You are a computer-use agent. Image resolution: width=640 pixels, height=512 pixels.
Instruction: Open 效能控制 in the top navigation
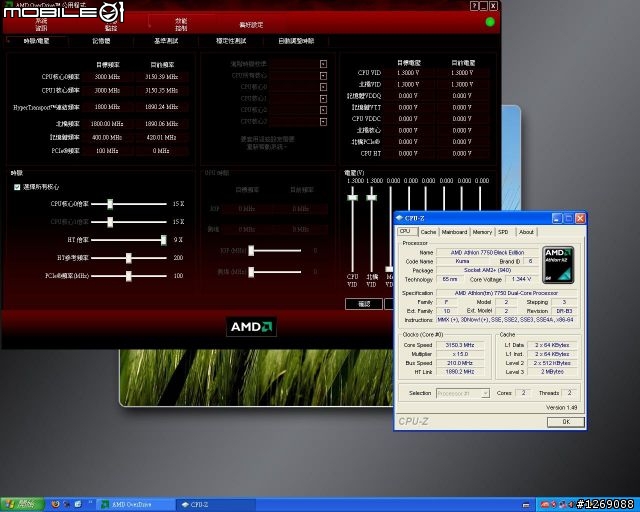coord(181,24)
